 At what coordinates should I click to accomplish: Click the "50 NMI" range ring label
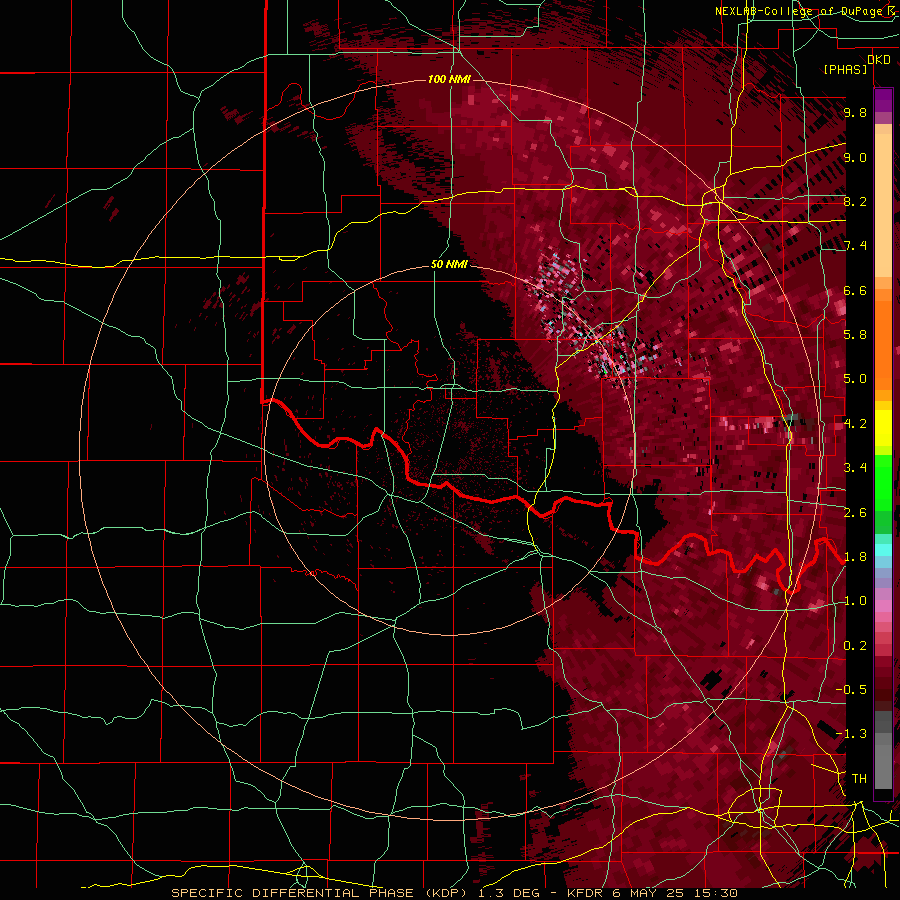[x=449, y=265]
